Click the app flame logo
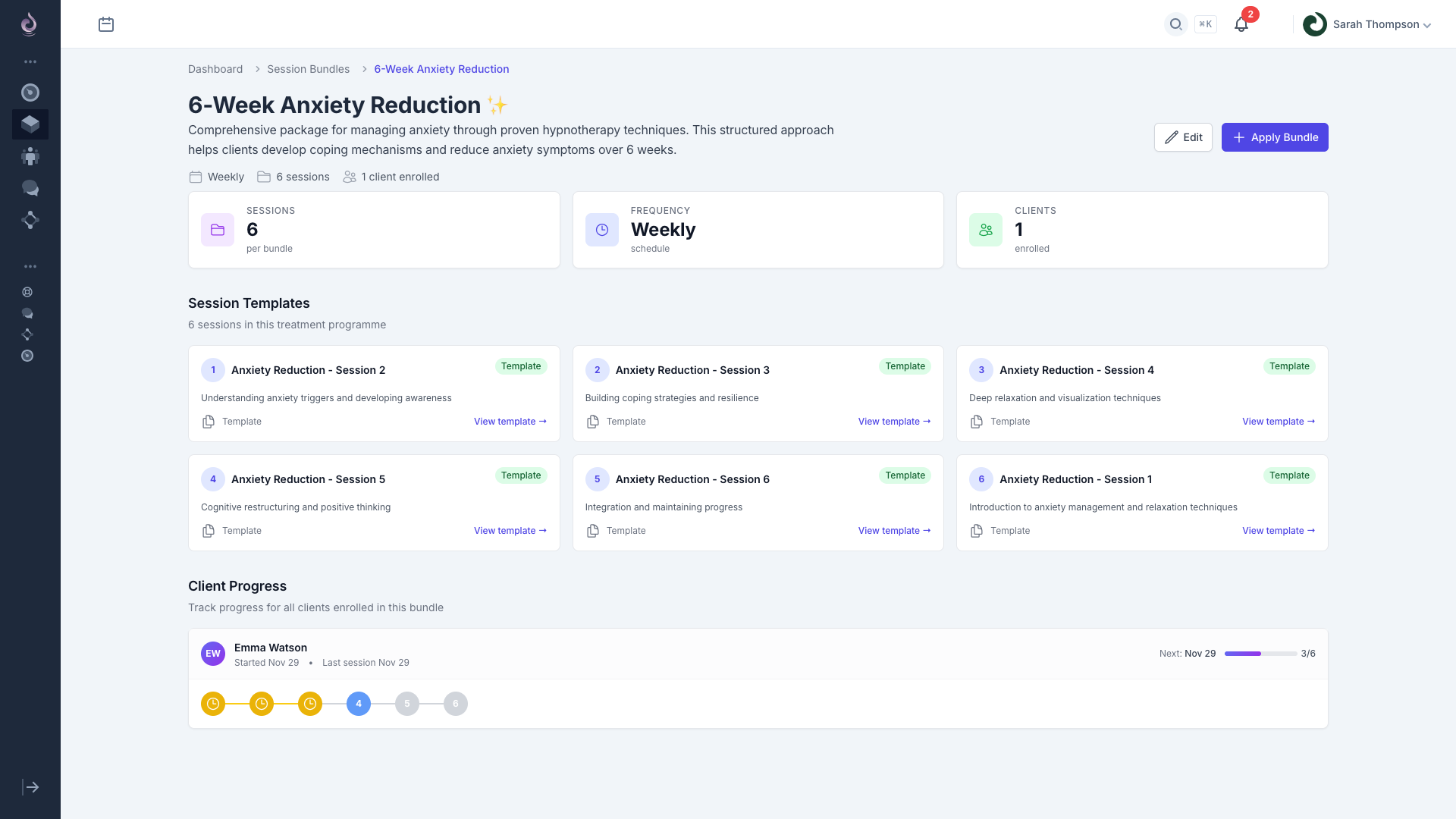This screenshot has width=1456, height=819. coord(29,24)
